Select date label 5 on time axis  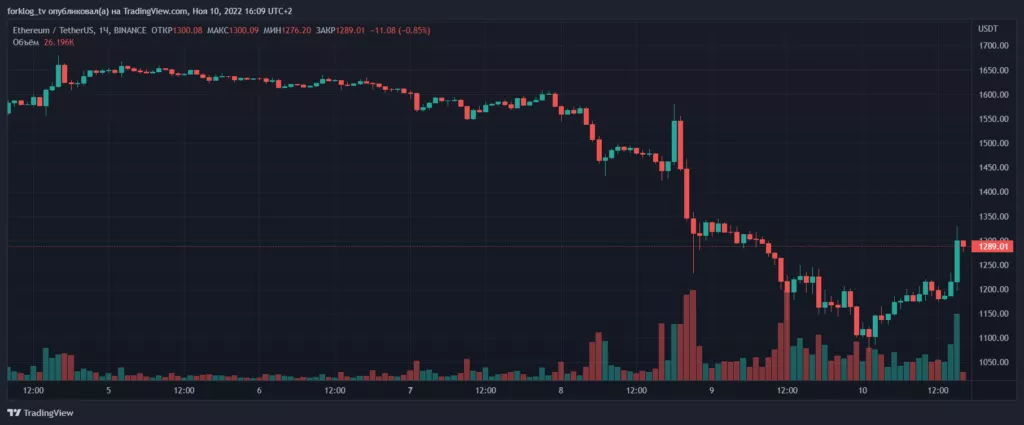(x=108, y=390)
